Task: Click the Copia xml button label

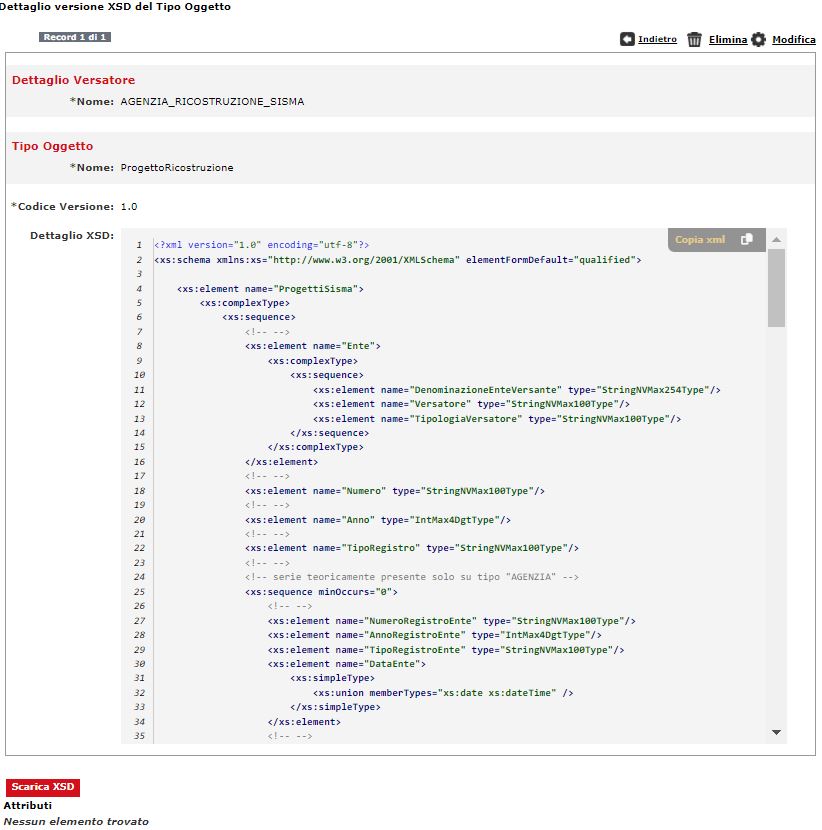Action: 700,239
